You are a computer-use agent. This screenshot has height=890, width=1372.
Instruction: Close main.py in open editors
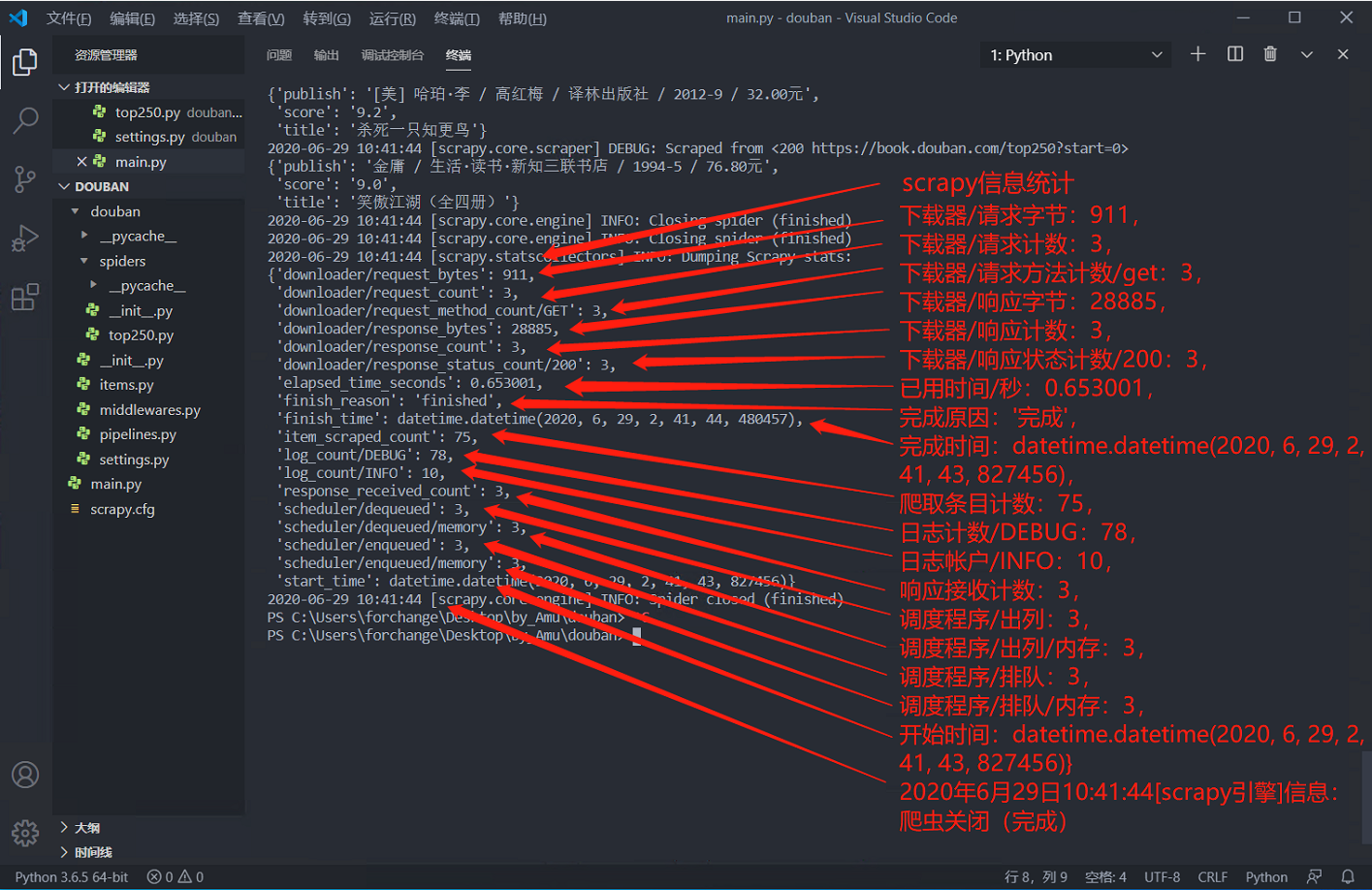81,162
